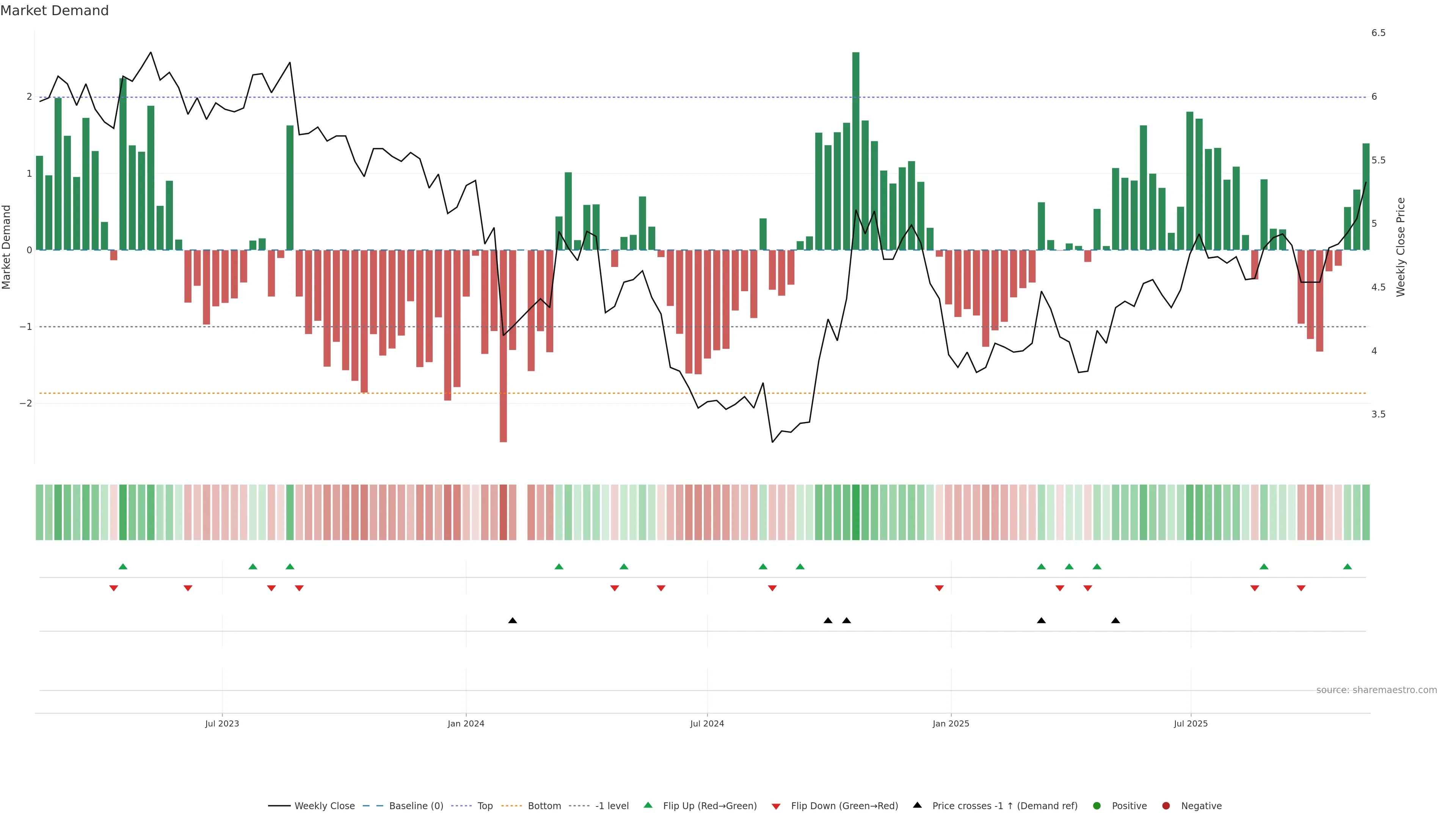Click the Jul 2024 x-axis label
Viewport: 1456px width, 819px height.
706,723
